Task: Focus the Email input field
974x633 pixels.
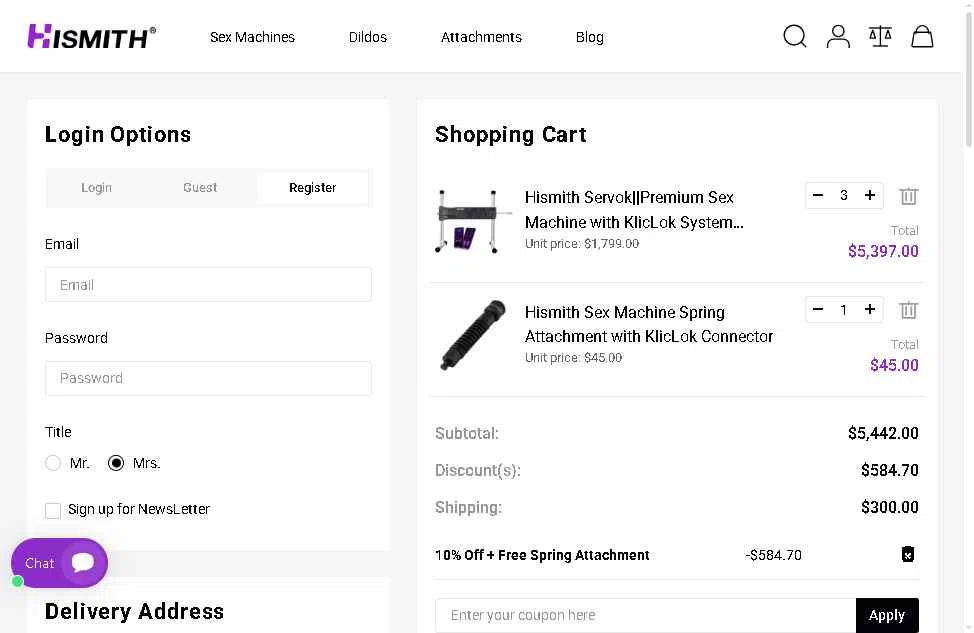Action: (x=208, y=285)
